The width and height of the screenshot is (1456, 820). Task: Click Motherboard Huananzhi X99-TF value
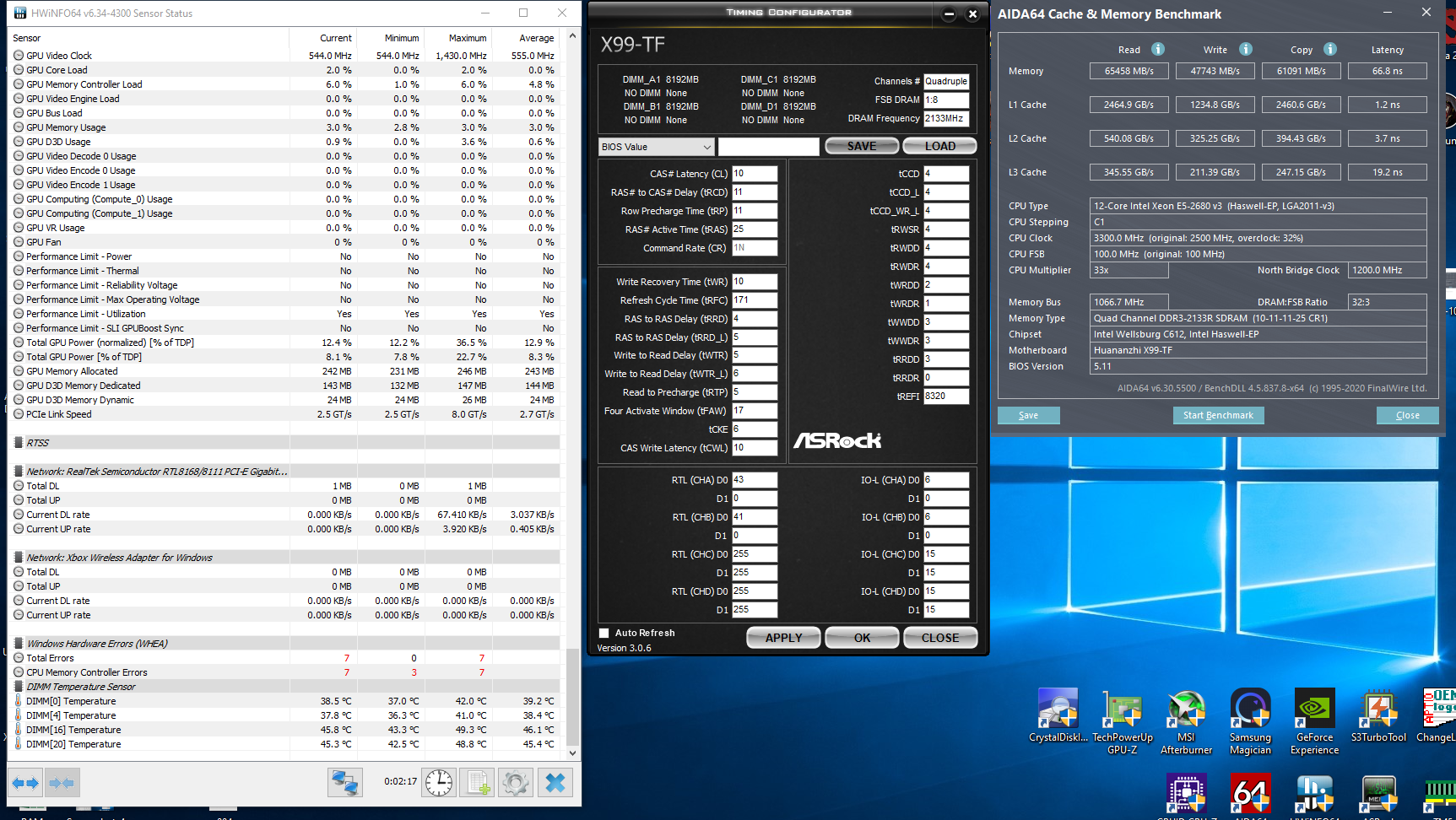click(x=1258, y=350)
